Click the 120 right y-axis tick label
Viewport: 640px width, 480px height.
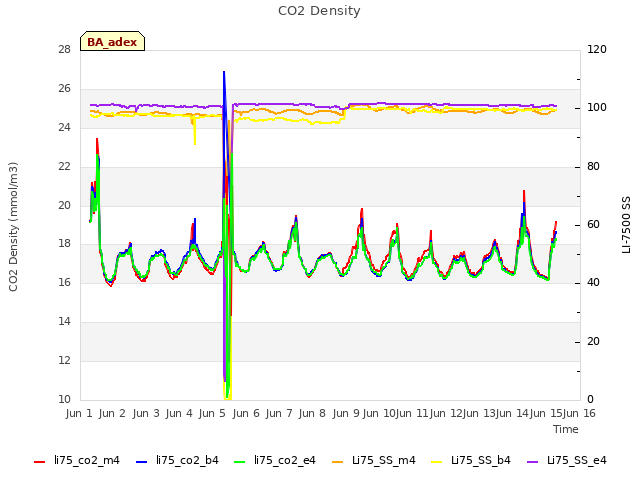tap(597, 49)
